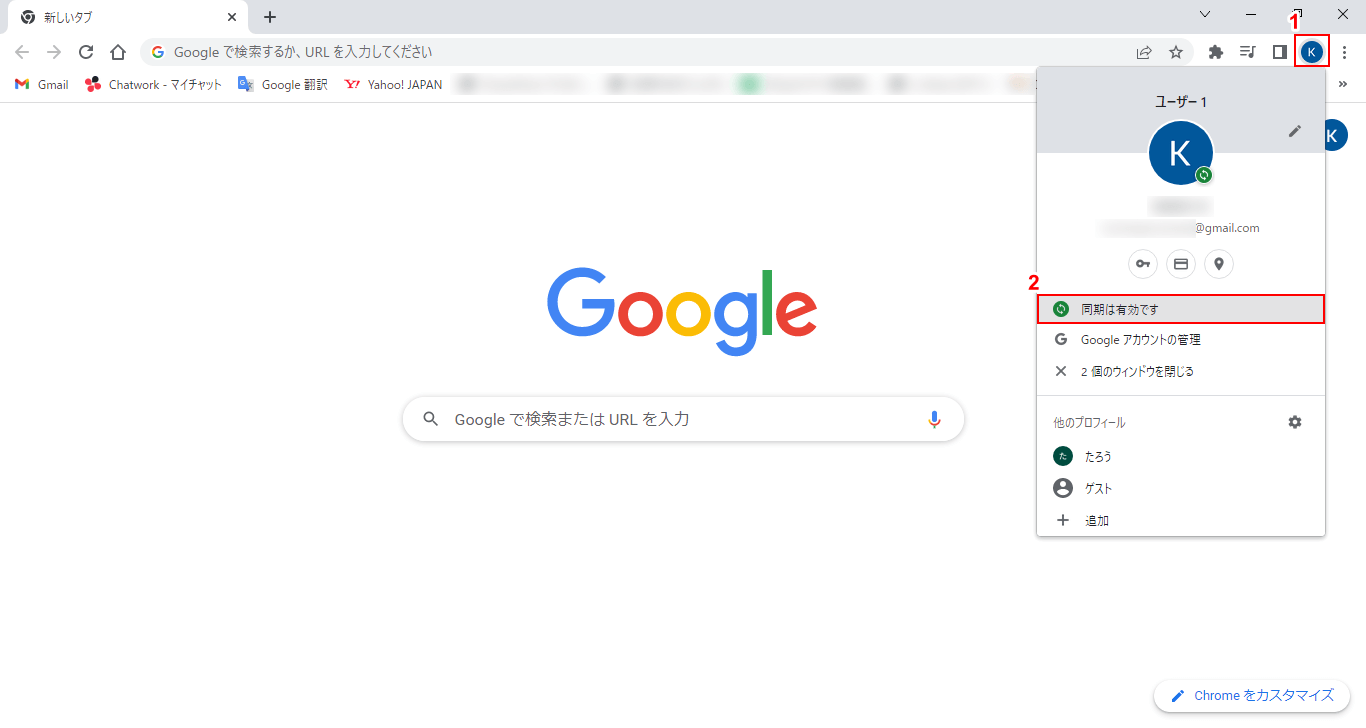This screenshot has width=1366, height=728.
Task: Open addresses location pin icon
Action: (1219, 264)
